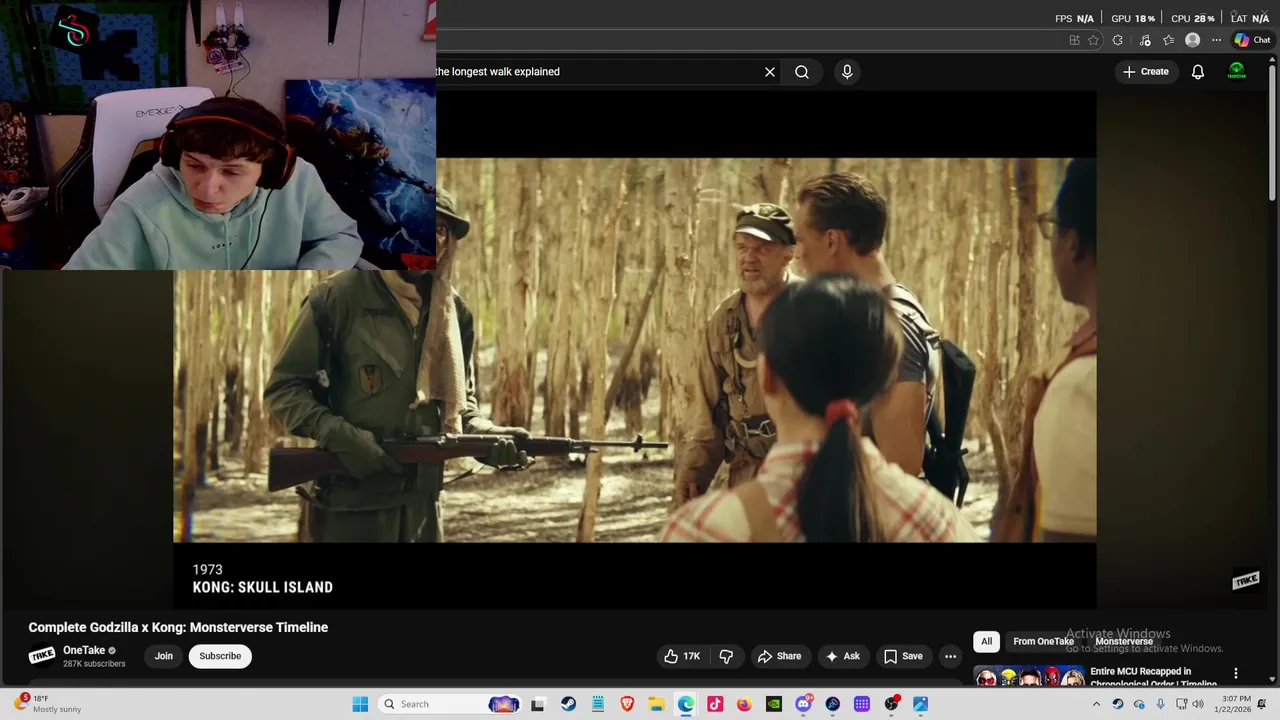This screenshot has width=1280, height=720.
Task: Open the Notepad taskbar icon
Action: 597,704
